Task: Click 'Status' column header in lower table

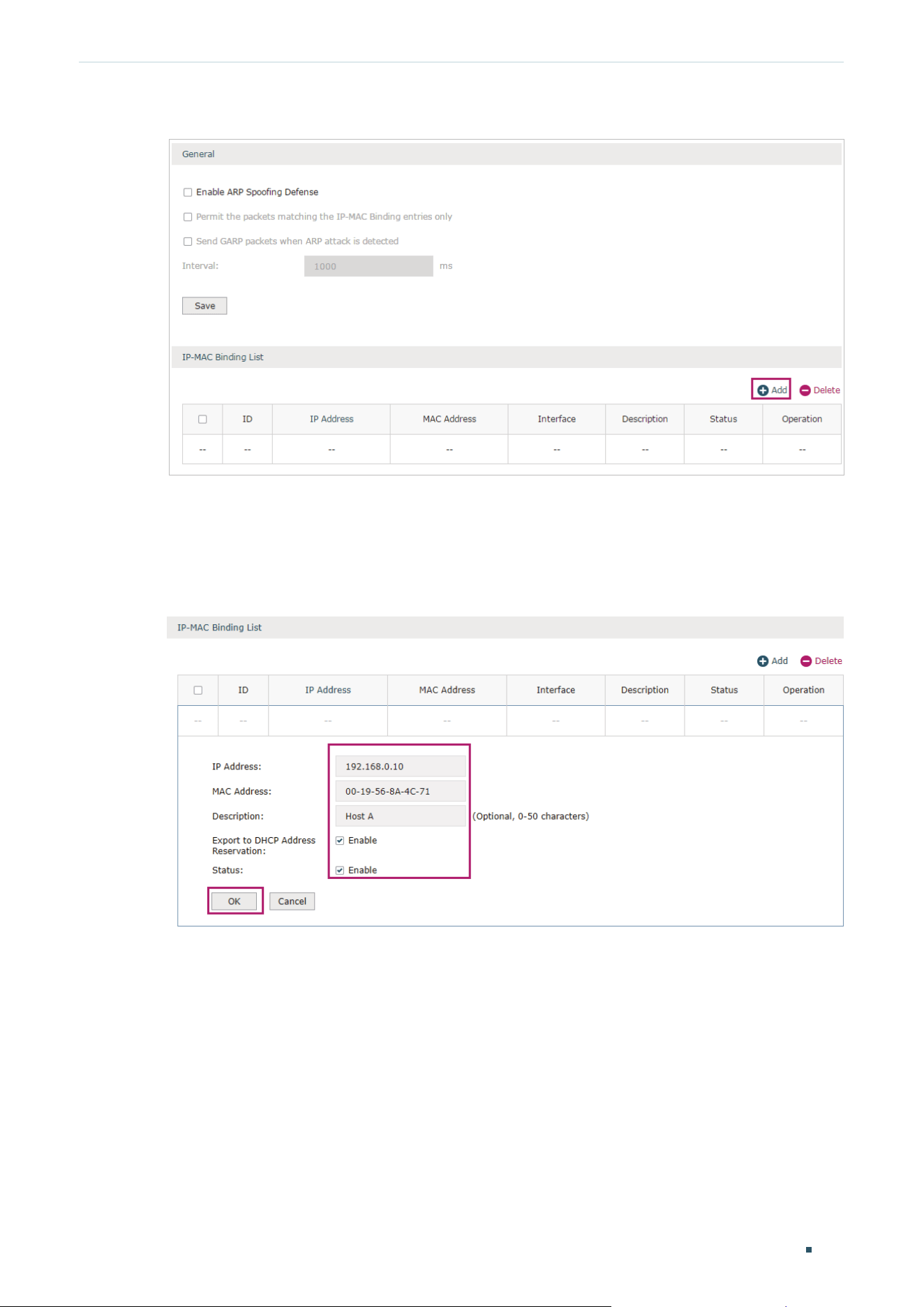Action: pyautogui.click(x=724, y=691)
